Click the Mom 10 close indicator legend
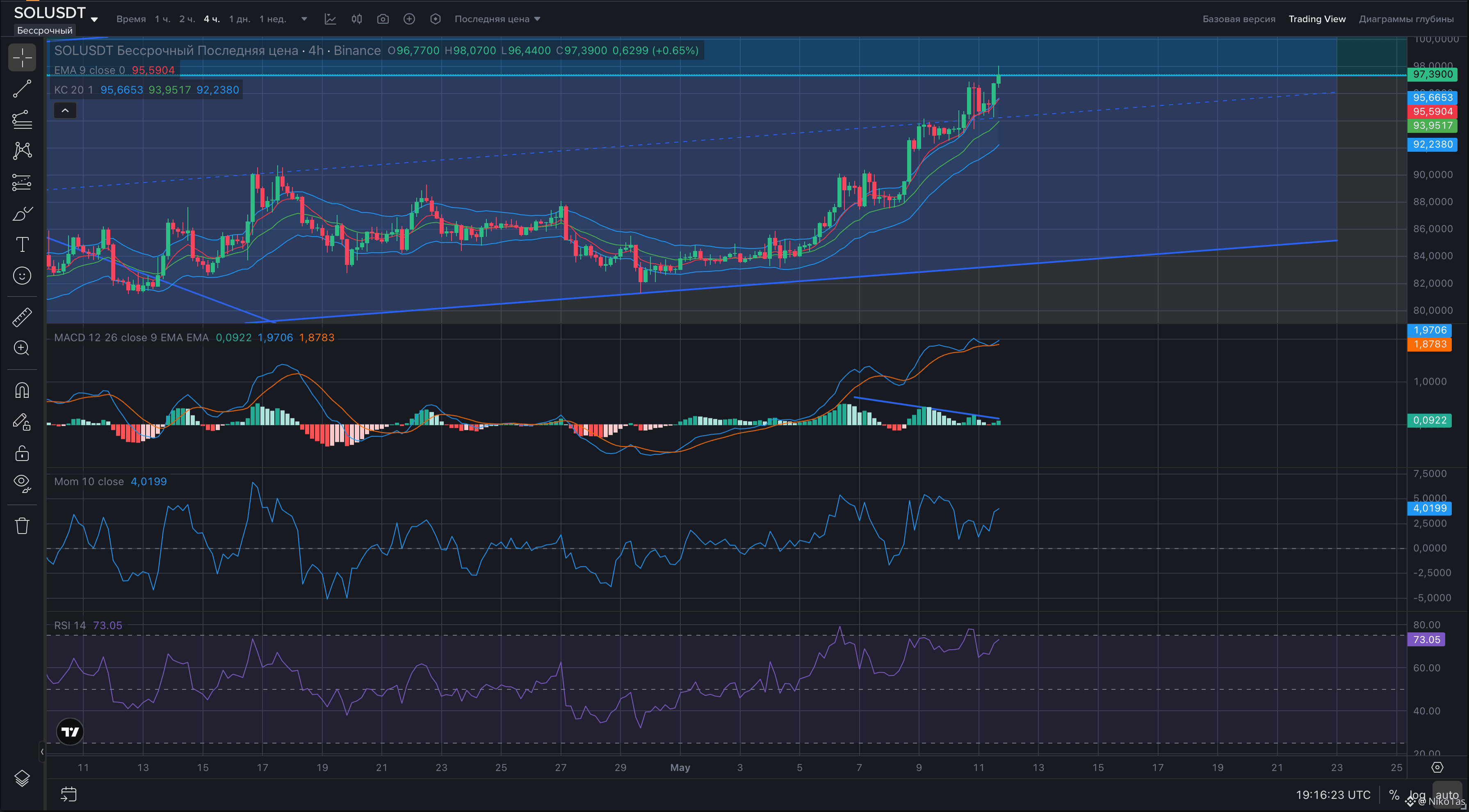The image size is (1469, 812). coord(110,481)
